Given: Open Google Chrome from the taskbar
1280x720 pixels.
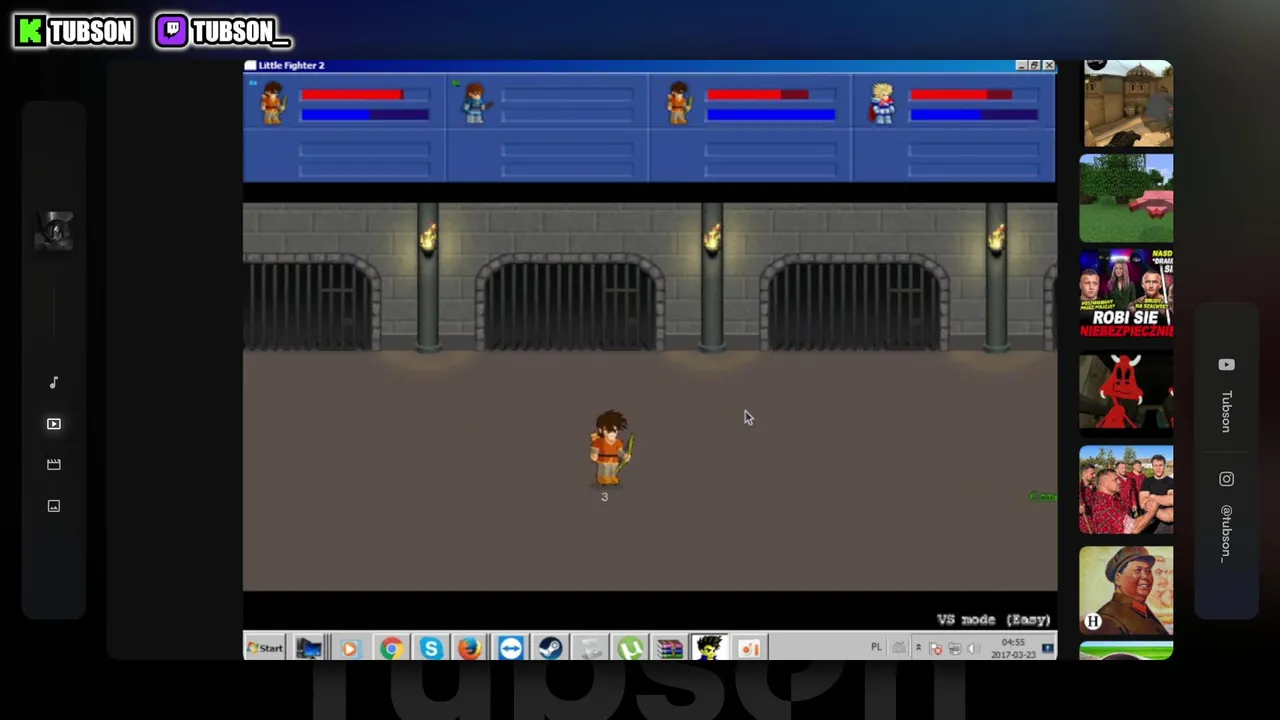Looking at the screenshot, I should click(x=390, y=649).
